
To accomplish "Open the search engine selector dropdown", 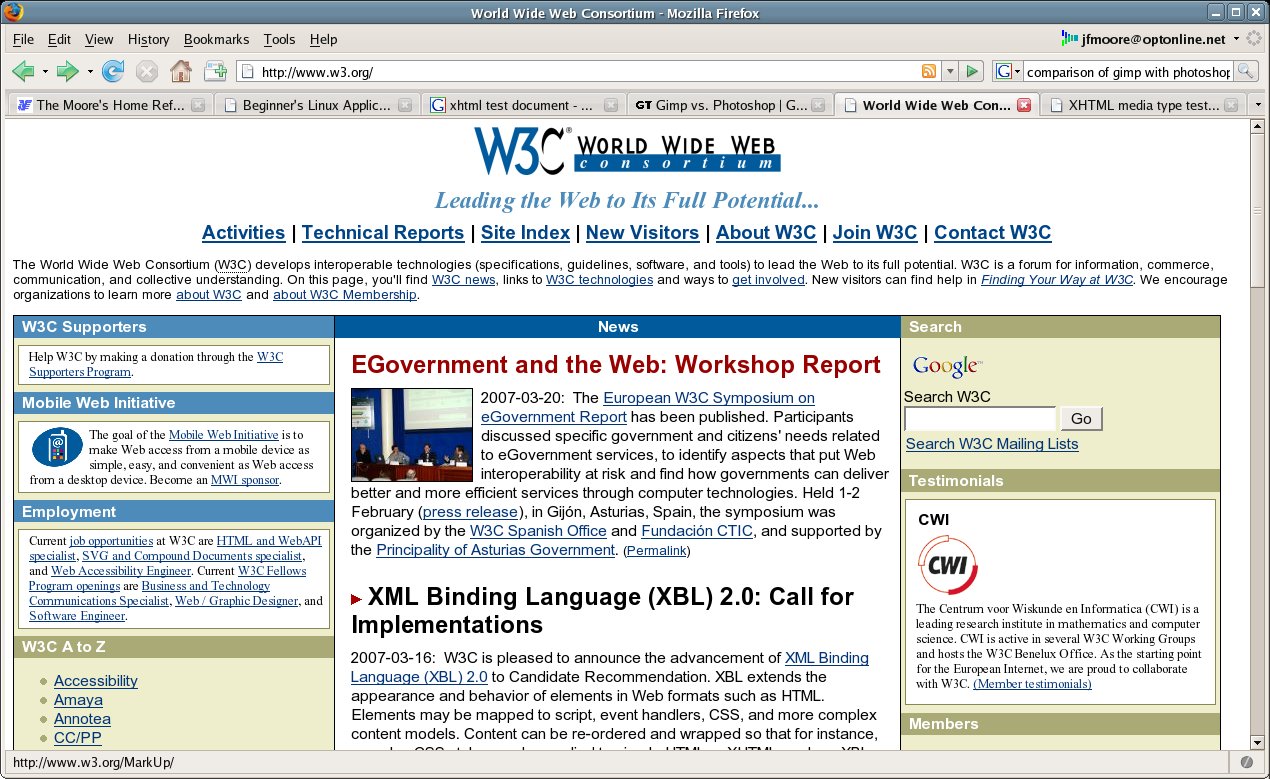I will pyautogui.click(x=1007, y=71).
